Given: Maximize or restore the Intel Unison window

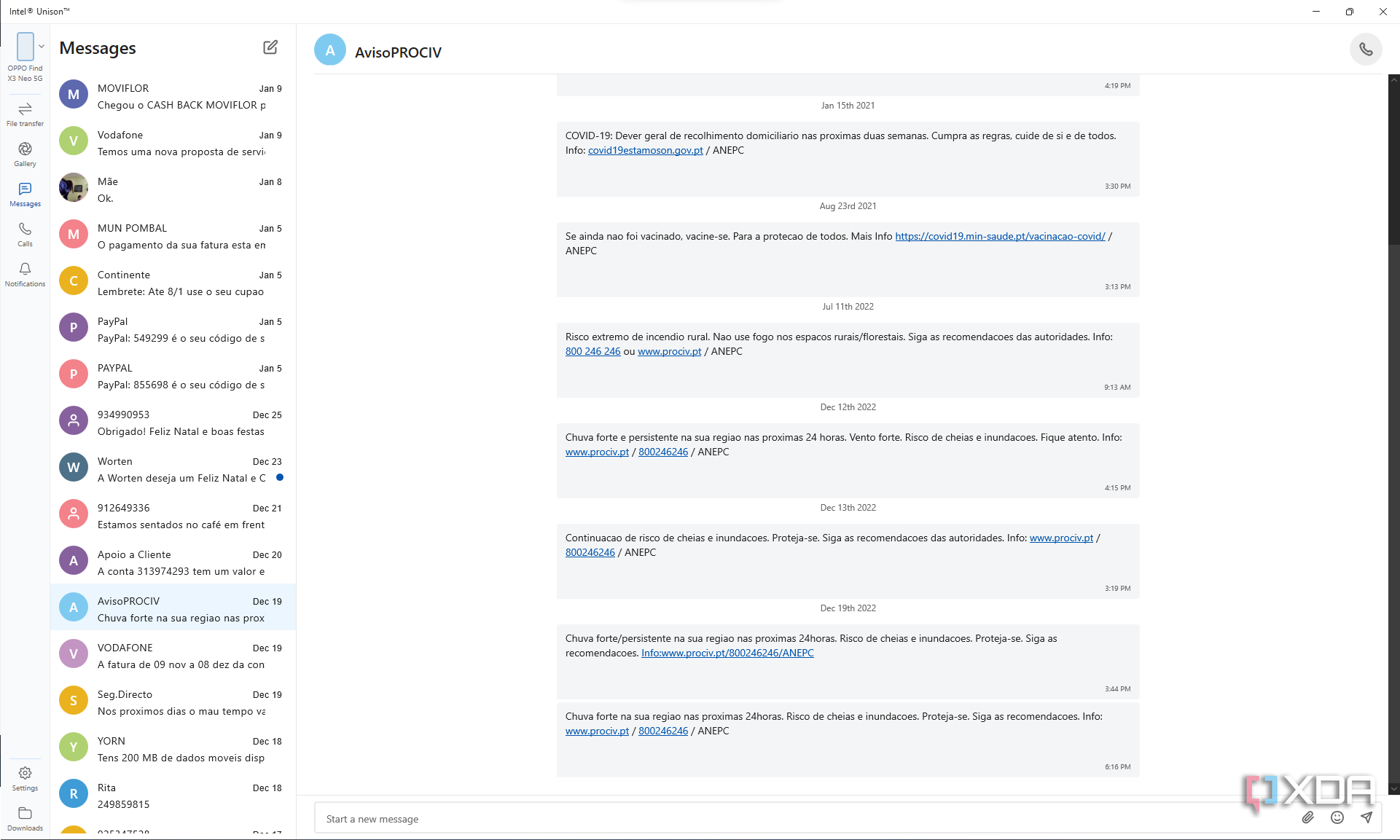Looking at the screenshot, I should pos(1350,12).
